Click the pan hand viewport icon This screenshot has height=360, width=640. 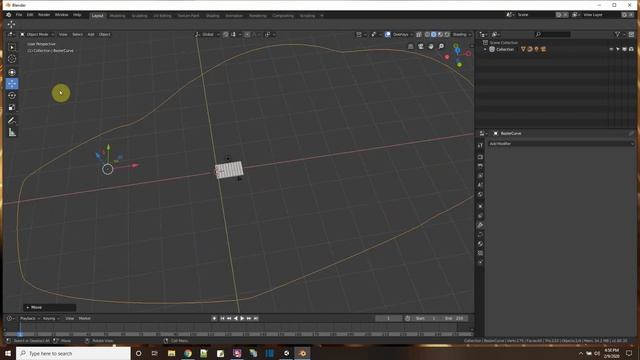[x=431, y=47]
